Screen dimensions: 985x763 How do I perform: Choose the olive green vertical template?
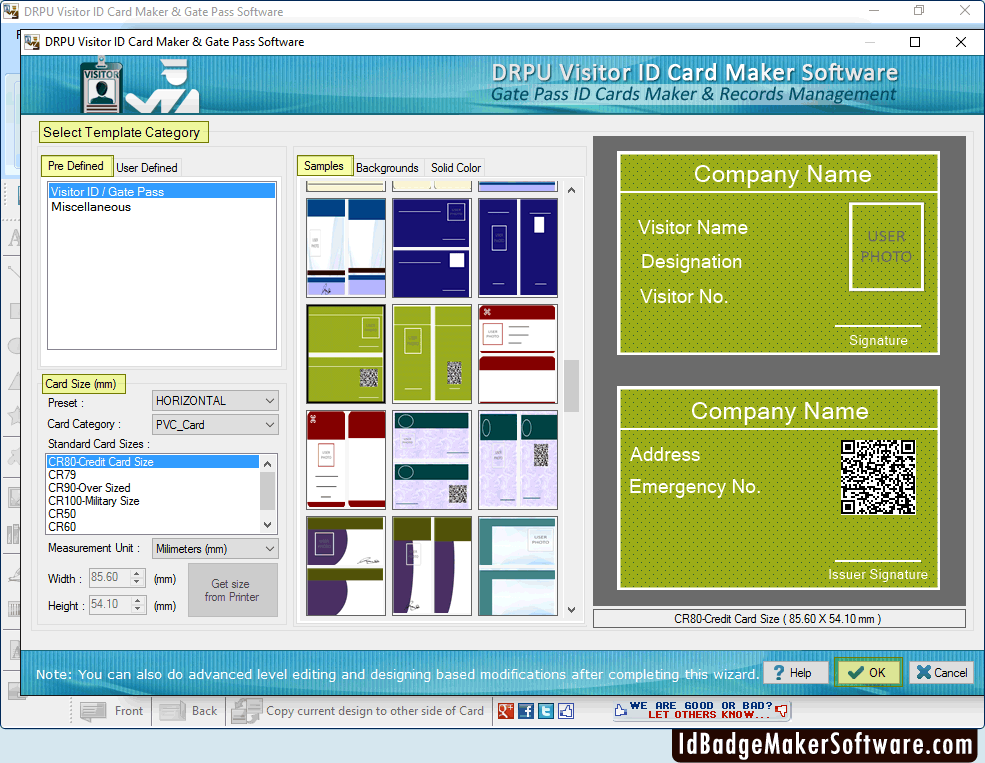click(x=432, y=354)
